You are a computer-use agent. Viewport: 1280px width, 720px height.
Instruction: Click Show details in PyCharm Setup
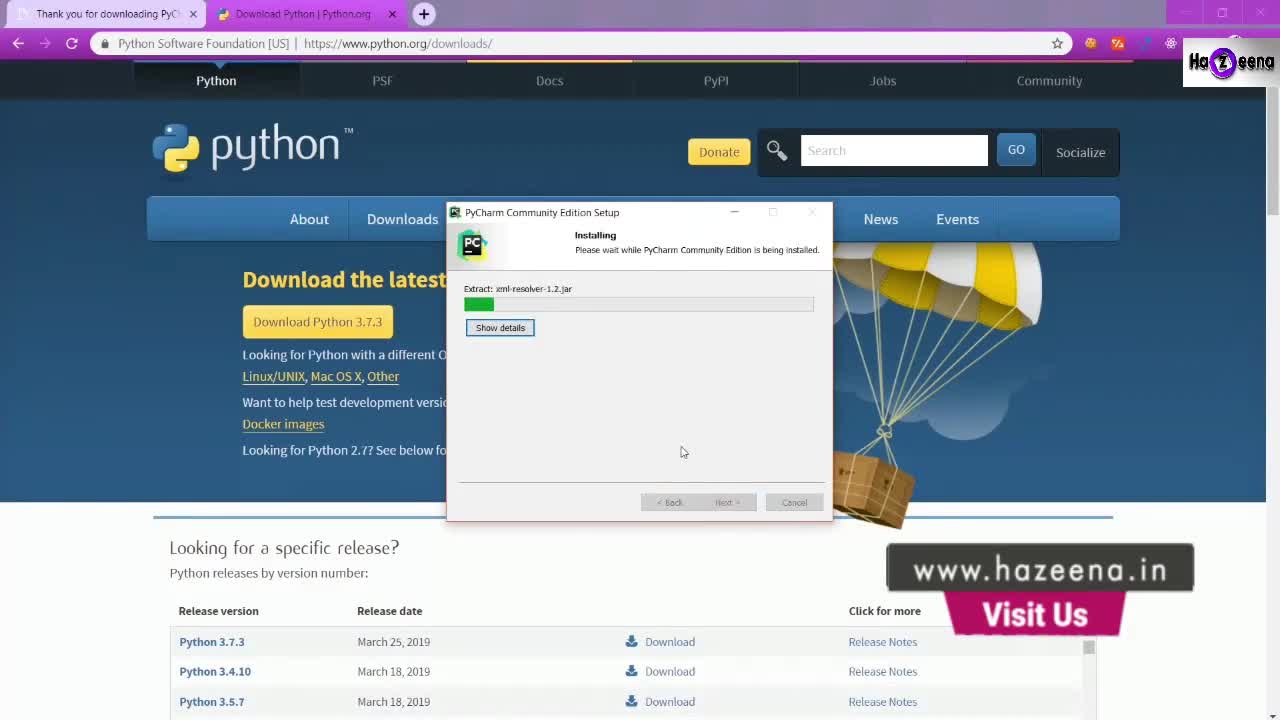(500, 328)
